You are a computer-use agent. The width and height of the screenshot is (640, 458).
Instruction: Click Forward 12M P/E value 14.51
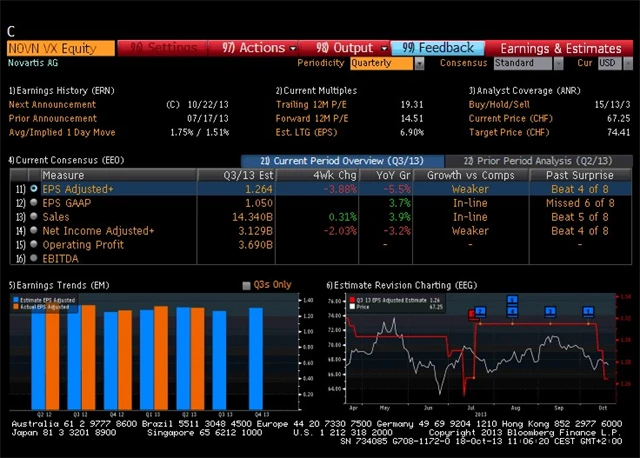412,118
